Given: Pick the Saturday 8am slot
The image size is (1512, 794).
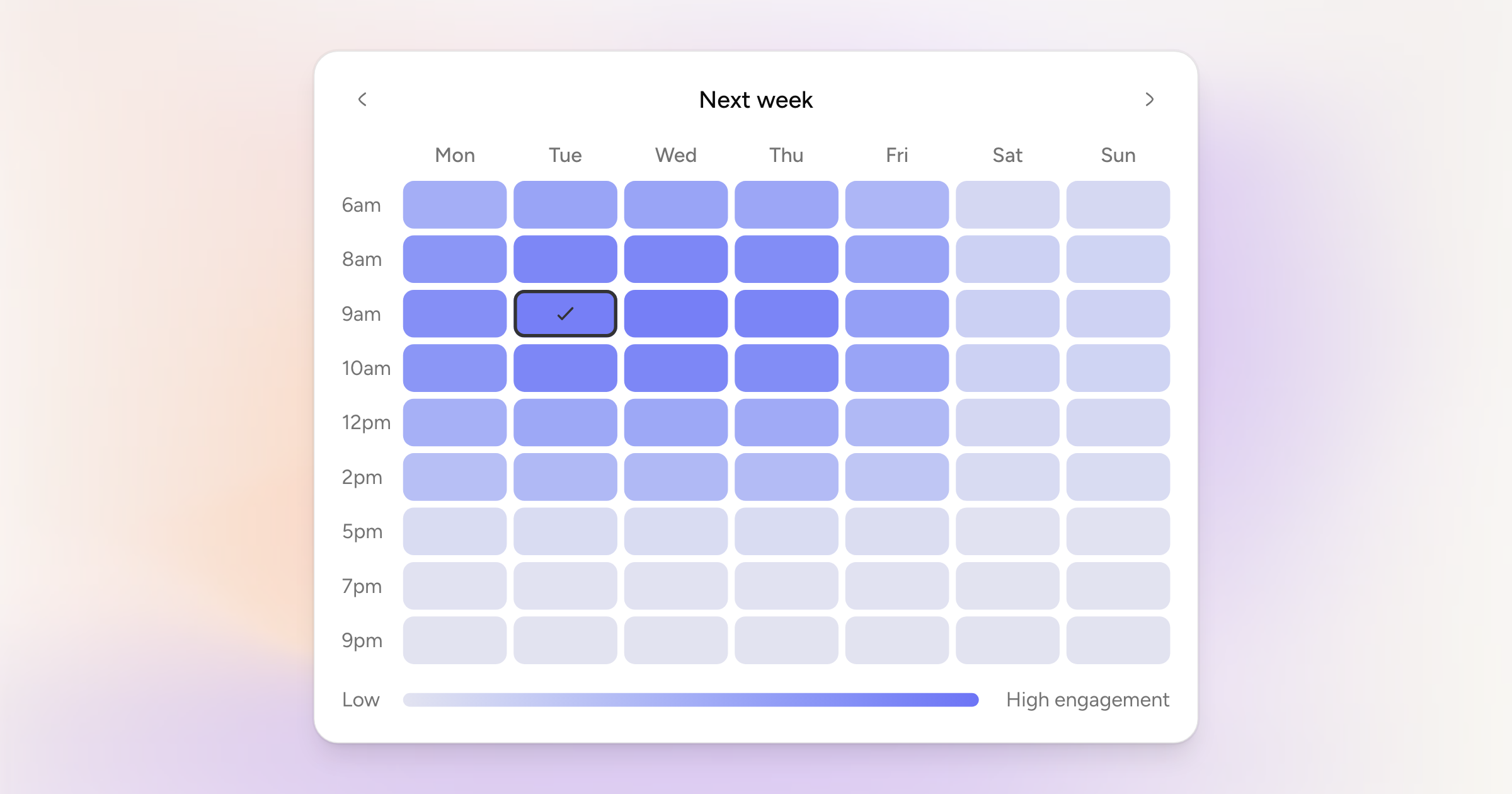Looking at the screenshot, I should click(1007, 259).
